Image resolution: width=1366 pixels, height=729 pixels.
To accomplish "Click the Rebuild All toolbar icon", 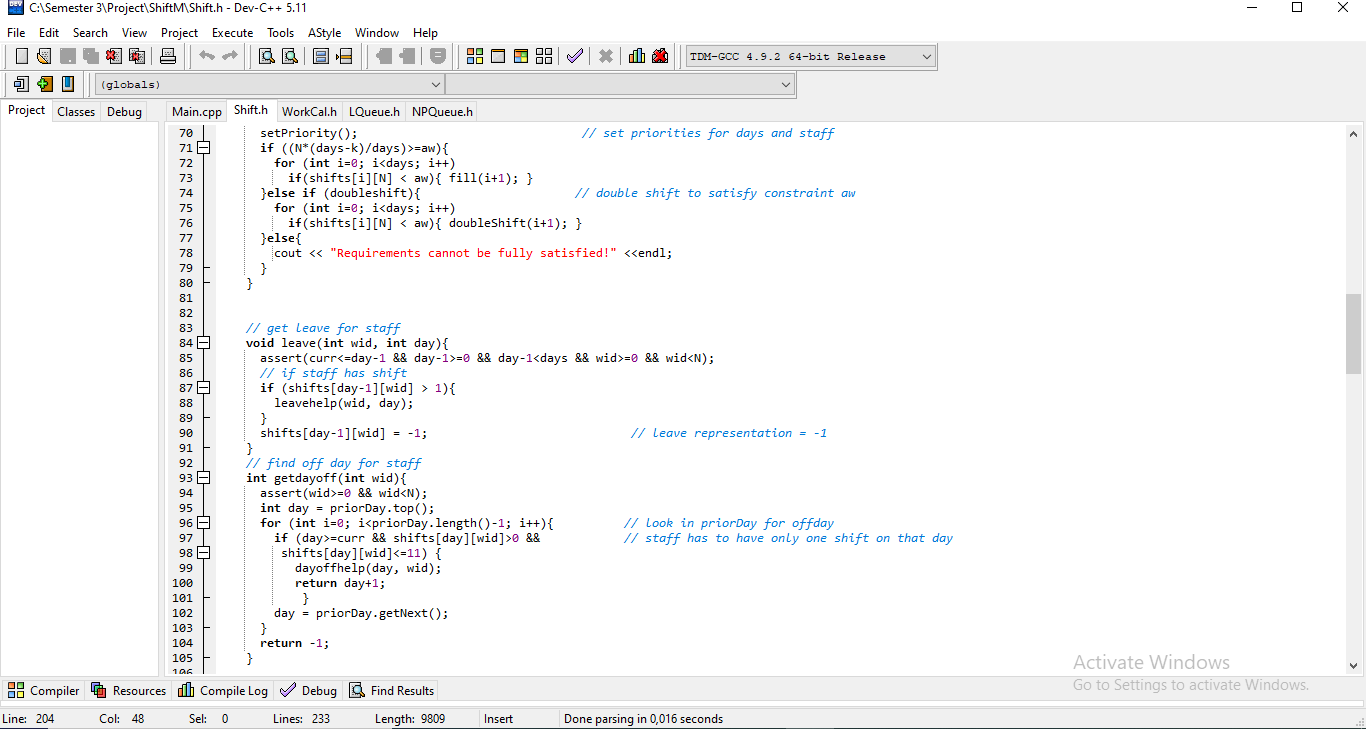I will click(544, 56).
